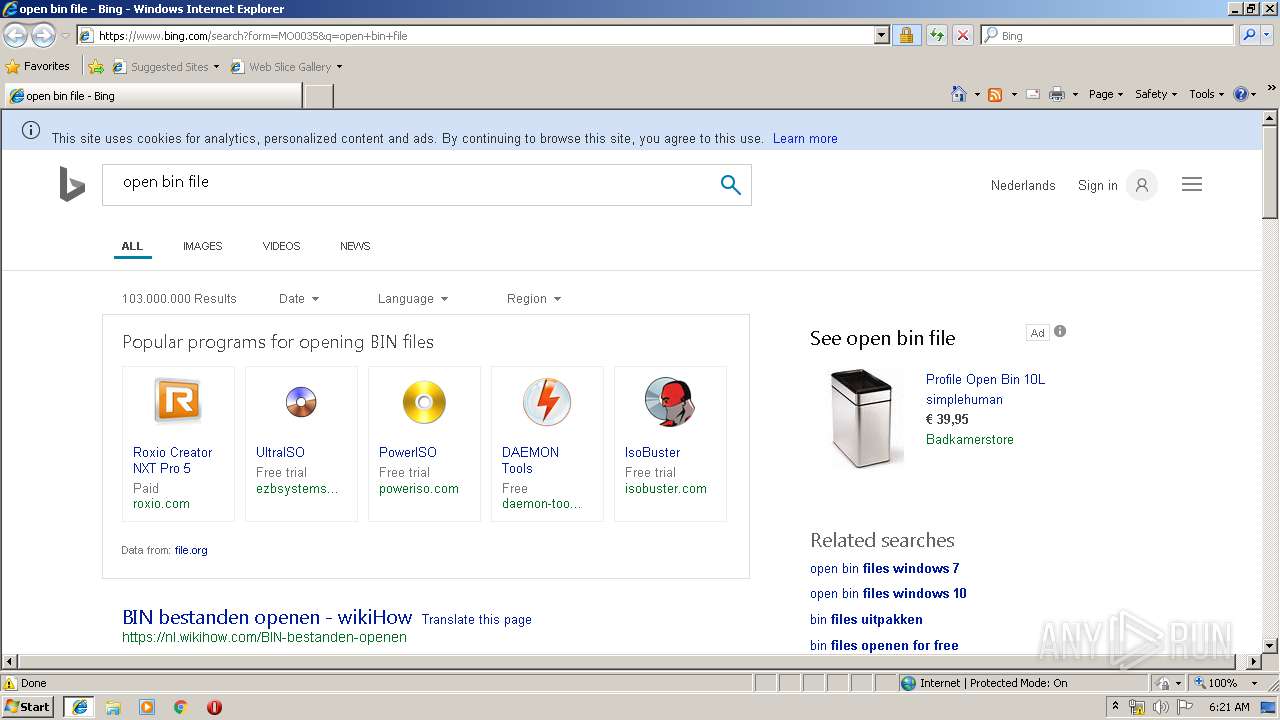Open the Date filter dropdown
Image resolution: width=1280 pixels, height=720 pixels.
[299, 298]
